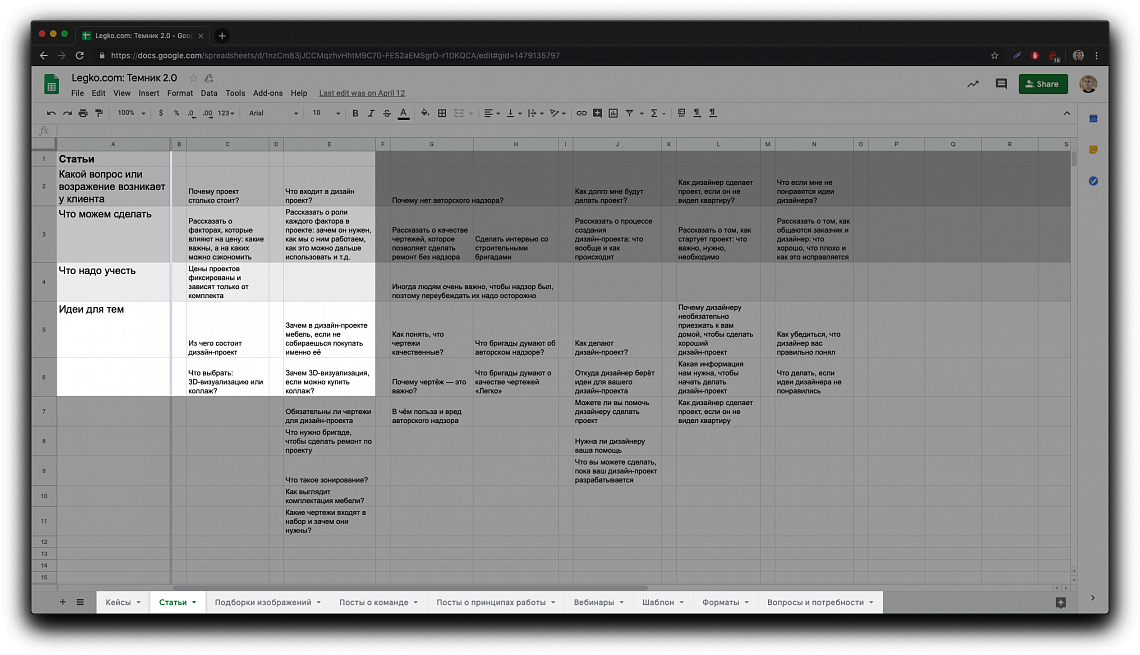The height and width of the screenshot is (655, 1140).
Task: Open the font size 10 dropdown
Action: point(326,113)
